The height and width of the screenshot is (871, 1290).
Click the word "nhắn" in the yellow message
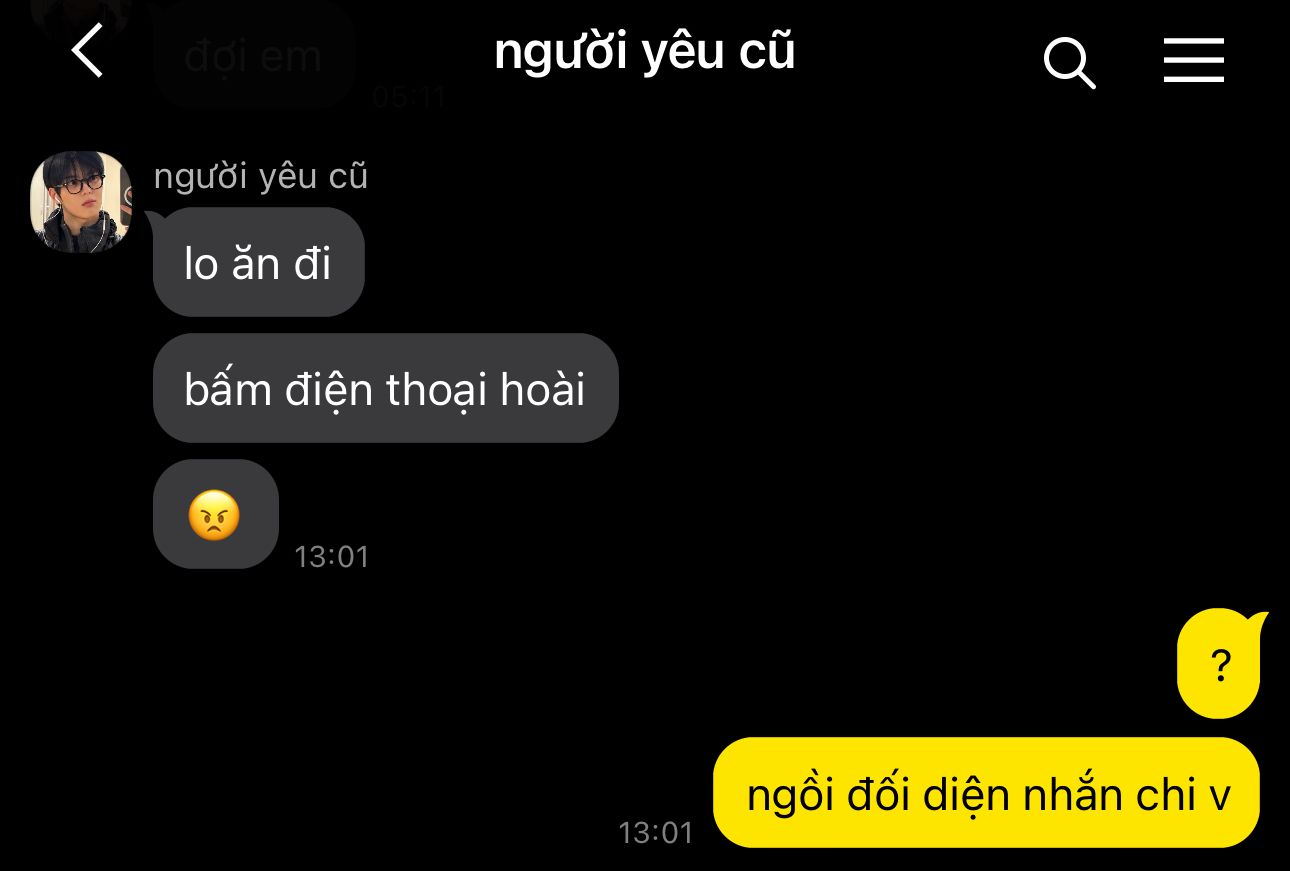click(x=1073, y=794)
